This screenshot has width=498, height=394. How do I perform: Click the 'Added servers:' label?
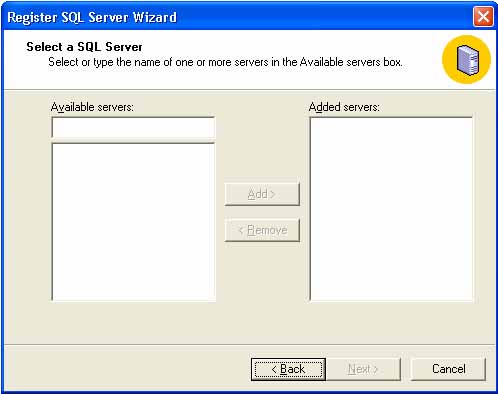(344, 107)
